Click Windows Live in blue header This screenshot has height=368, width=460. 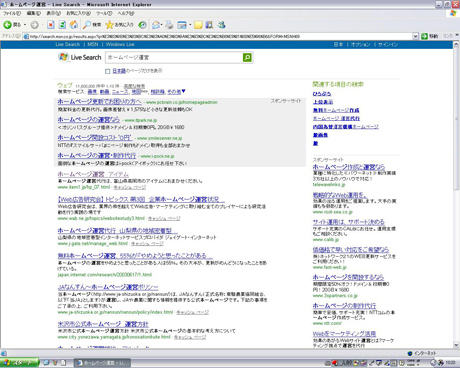click(120, 44)
